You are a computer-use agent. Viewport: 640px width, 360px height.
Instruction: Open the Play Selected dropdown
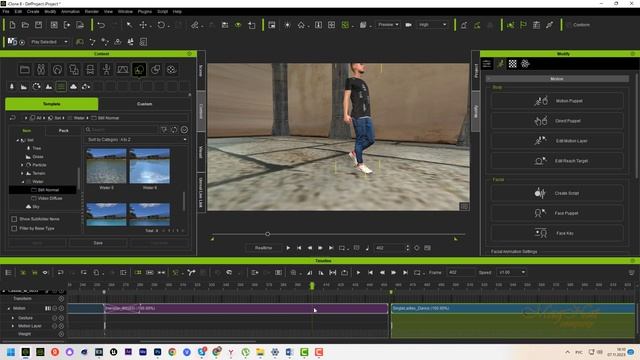coord(49,42)
